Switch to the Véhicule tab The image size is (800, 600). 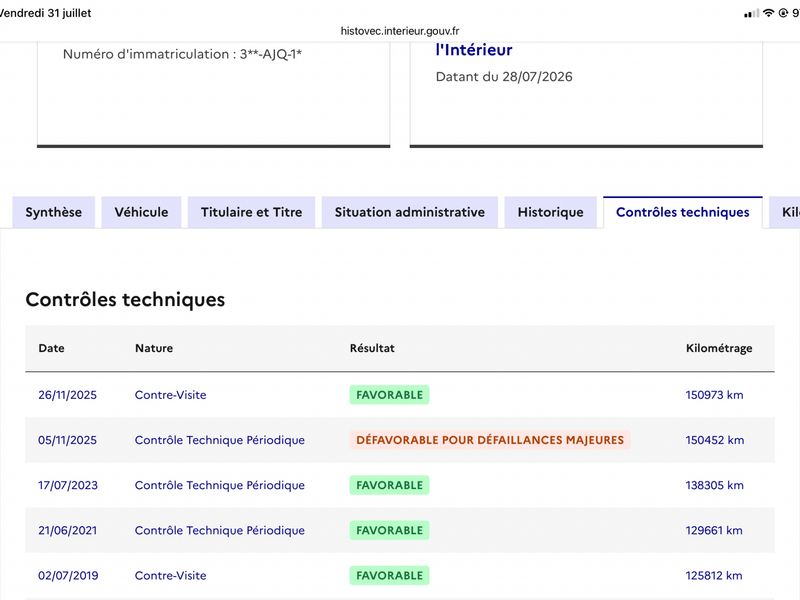[141, 212]
